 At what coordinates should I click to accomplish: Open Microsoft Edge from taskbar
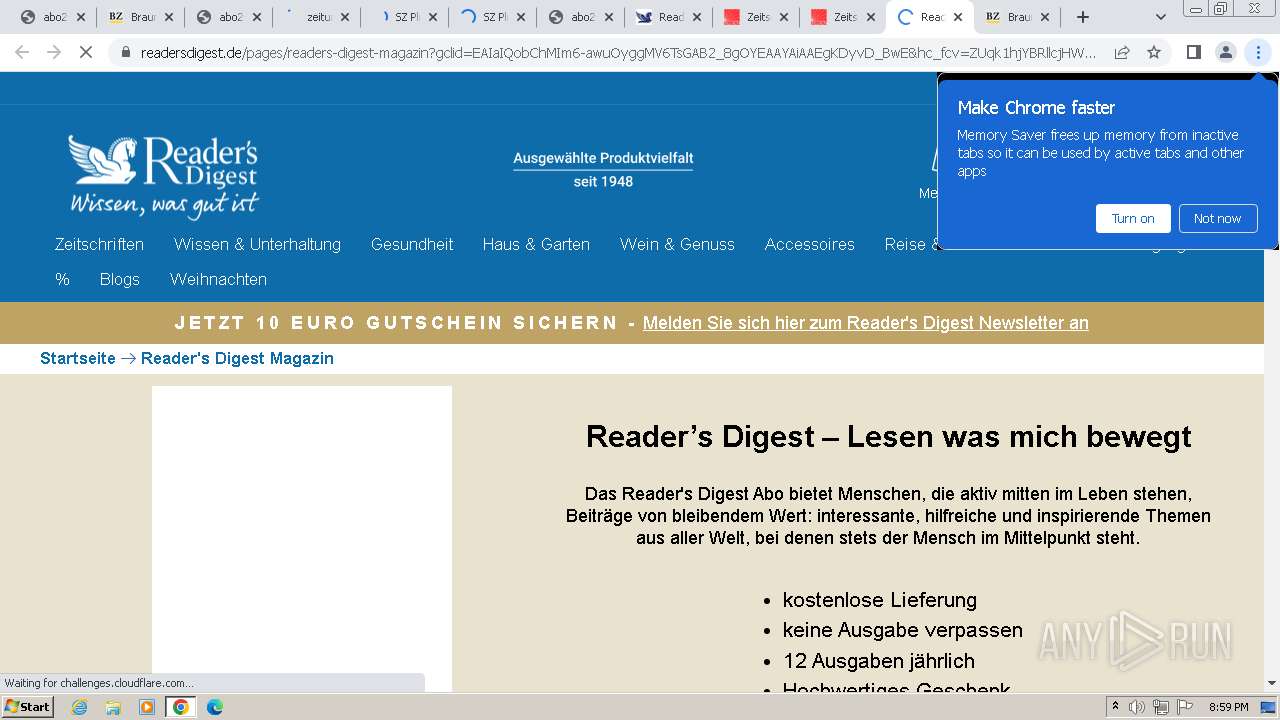coord(215,707)
